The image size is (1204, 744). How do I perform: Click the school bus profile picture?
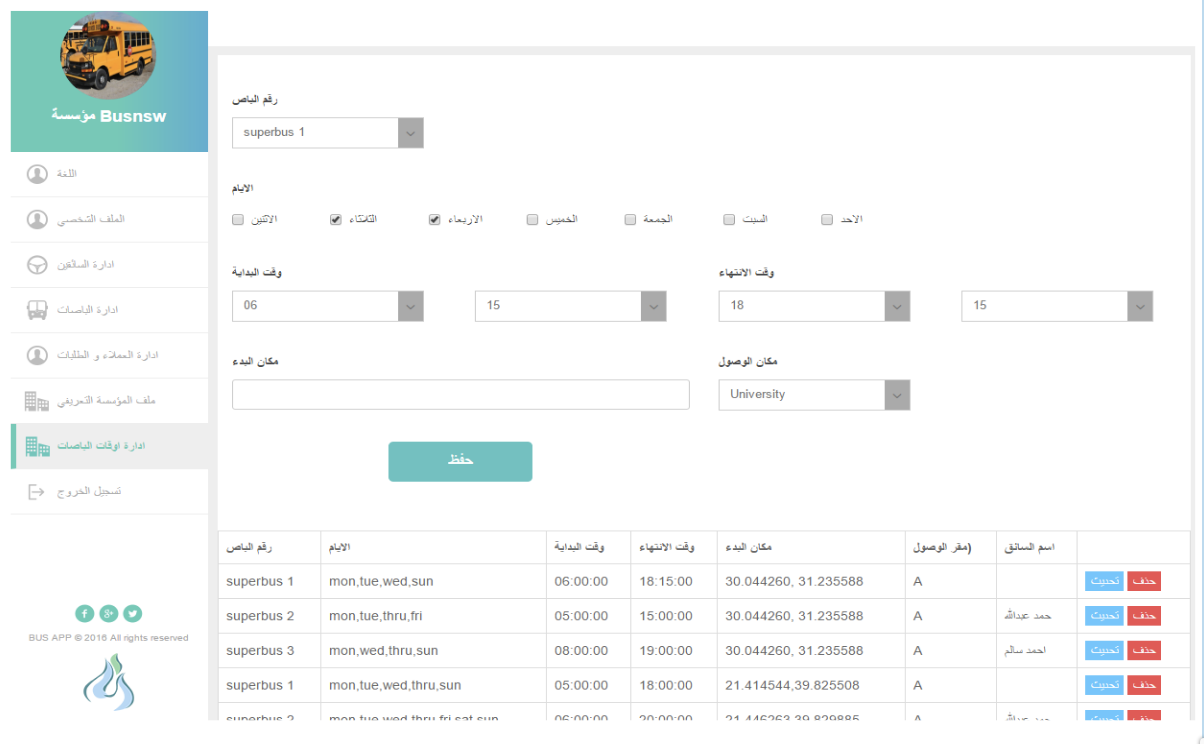108,56
